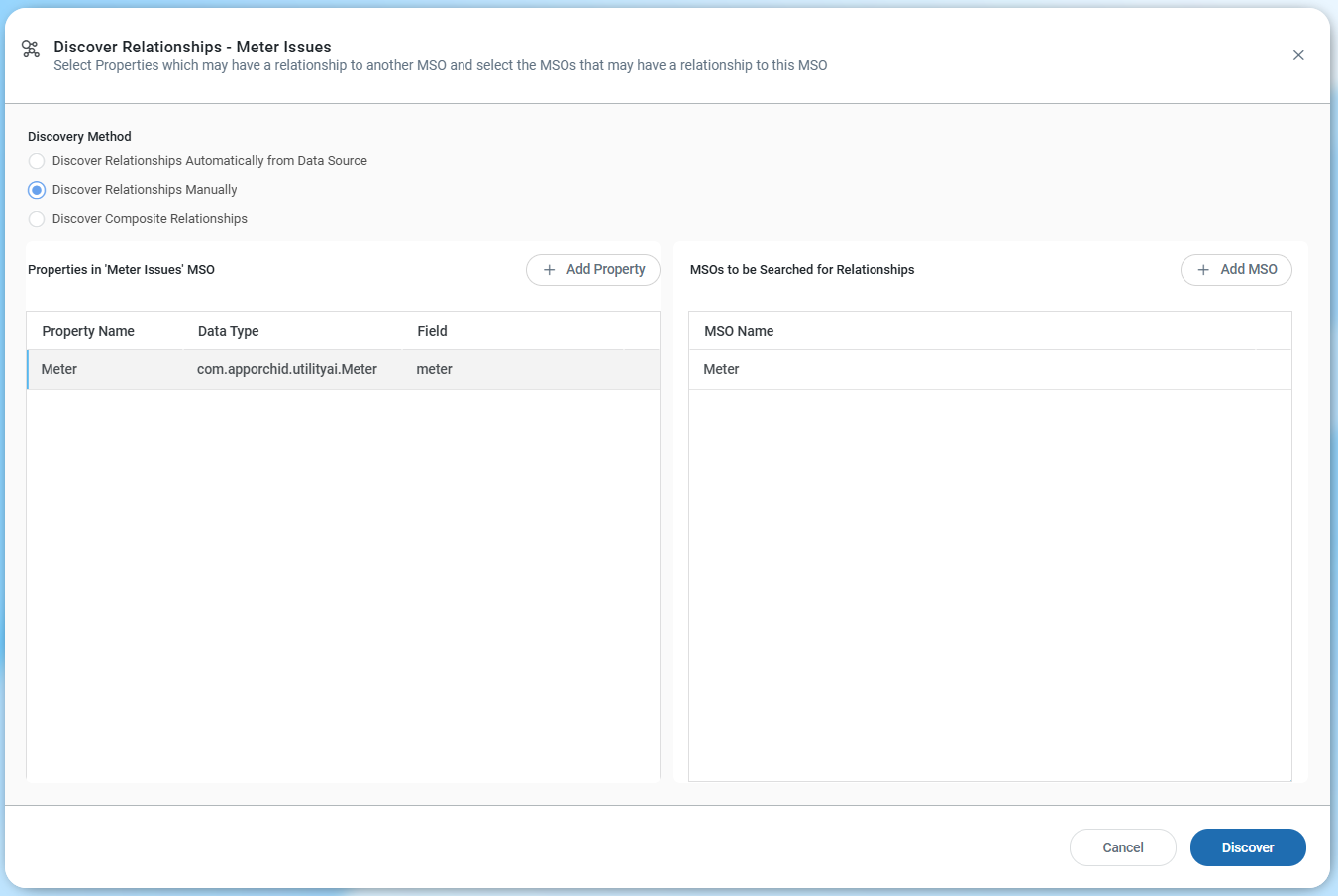Click the plus icon in Add Property

point(549,270)
